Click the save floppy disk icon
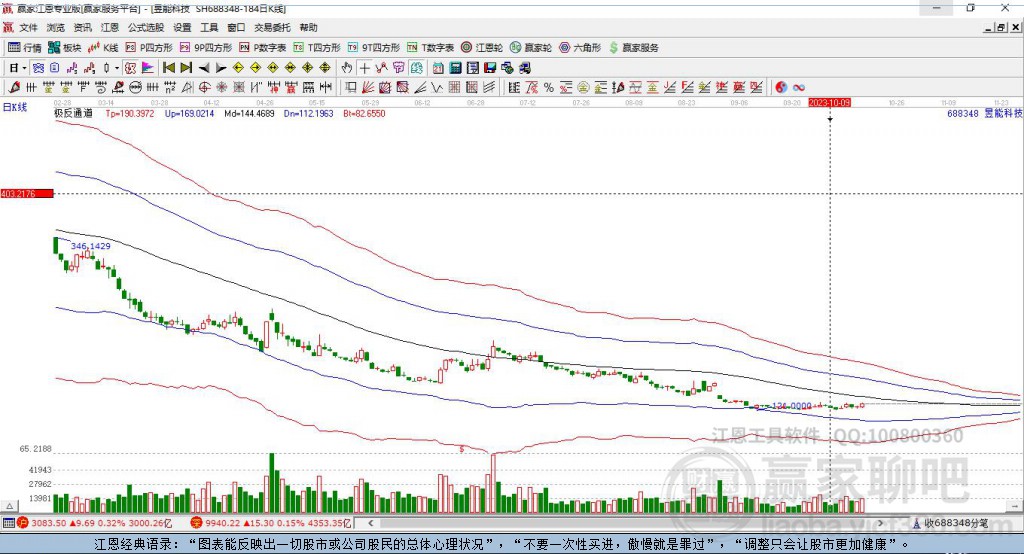 coord(490,68)
